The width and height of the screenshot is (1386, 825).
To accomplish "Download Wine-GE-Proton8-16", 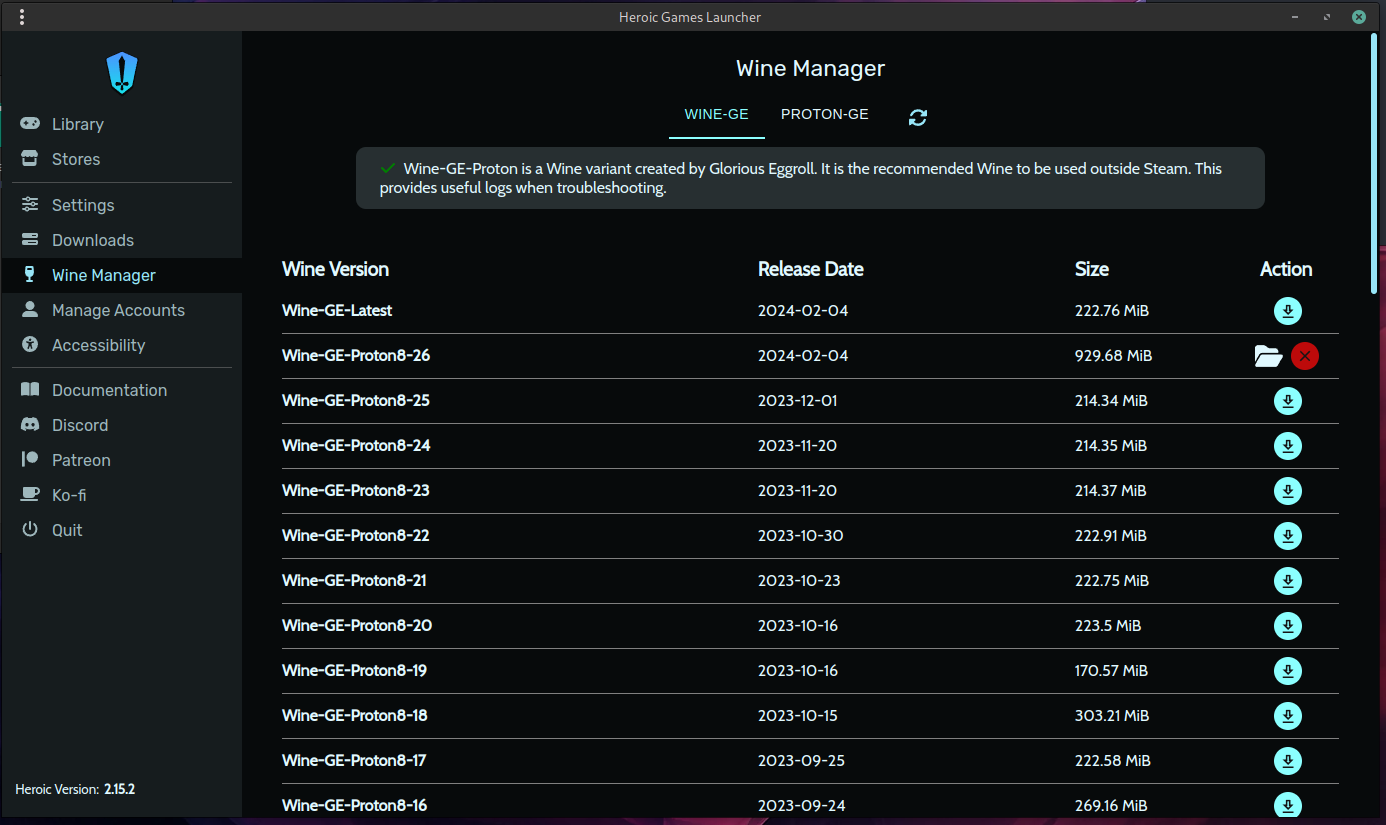I will [1288, 805].
